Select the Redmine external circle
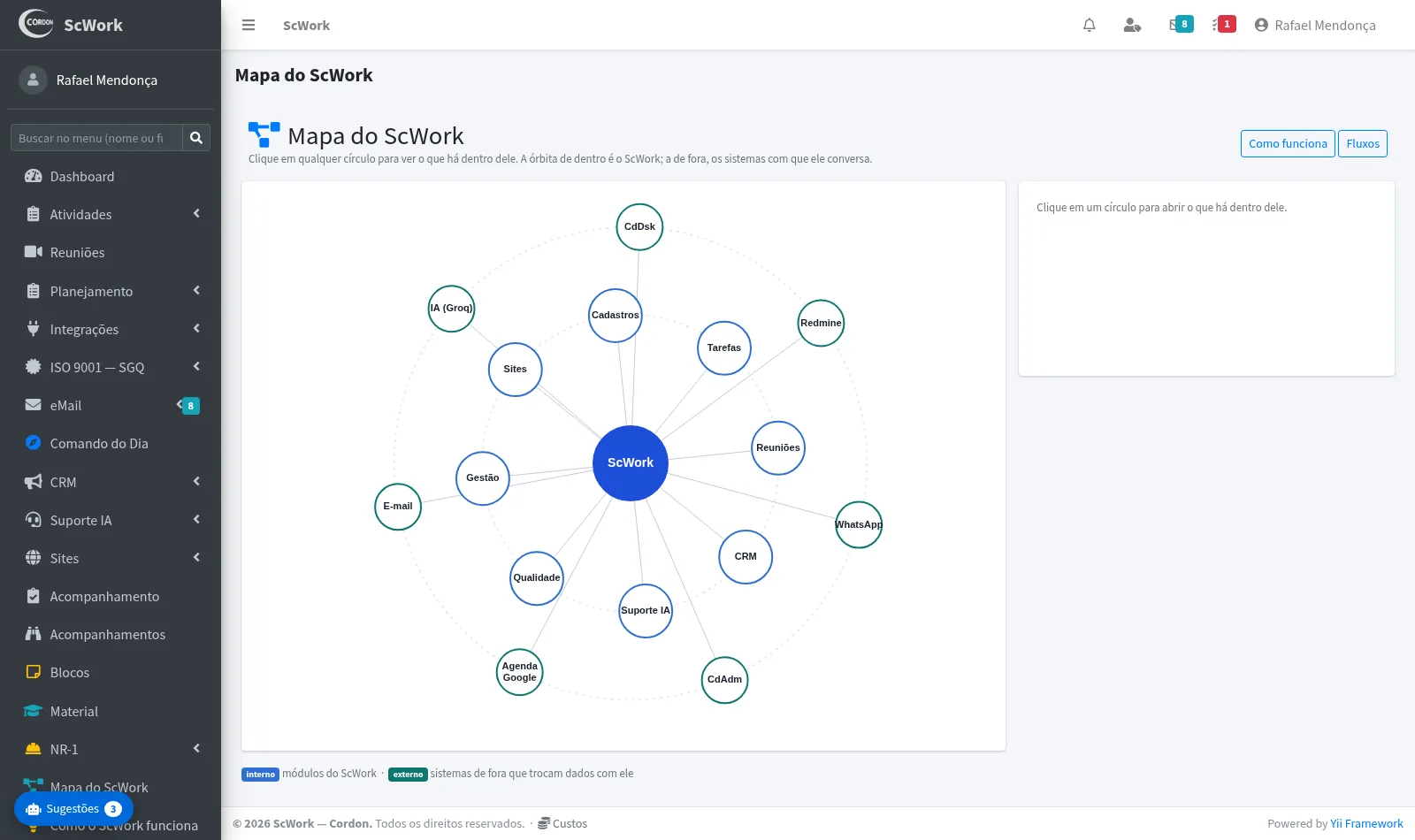The image size is (1415, 840). pyautogui.click(x=821, y=324)
